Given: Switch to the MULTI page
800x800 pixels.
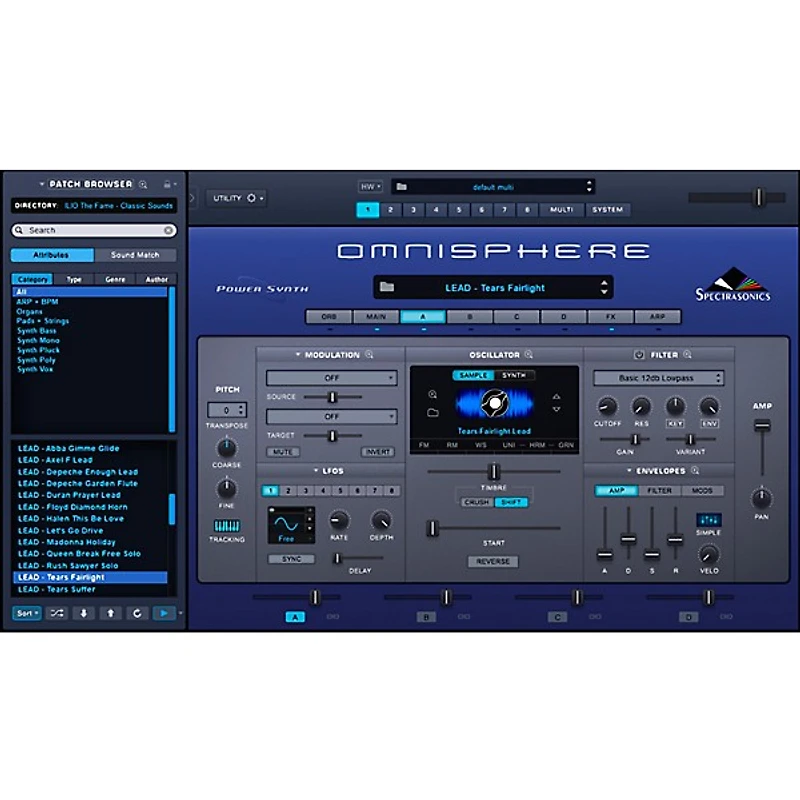Looking at the screenshot, I should click(562, 210).
